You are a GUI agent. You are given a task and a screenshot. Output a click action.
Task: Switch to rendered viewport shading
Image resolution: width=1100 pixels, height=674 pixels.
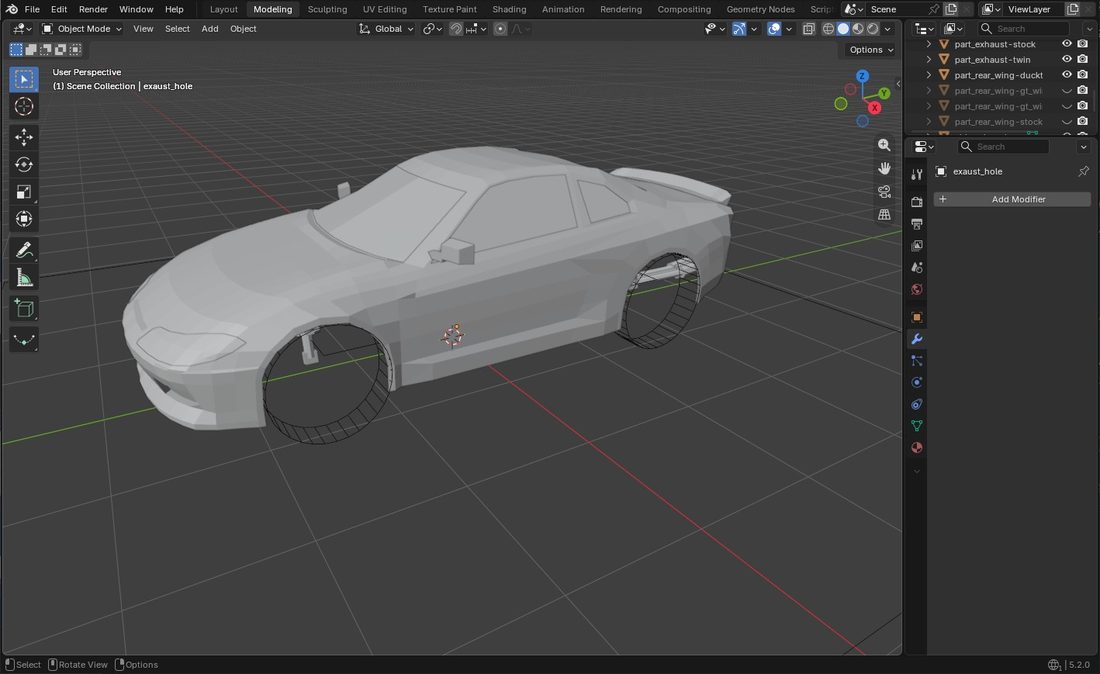pyautogui.click(x=873, y=29)
